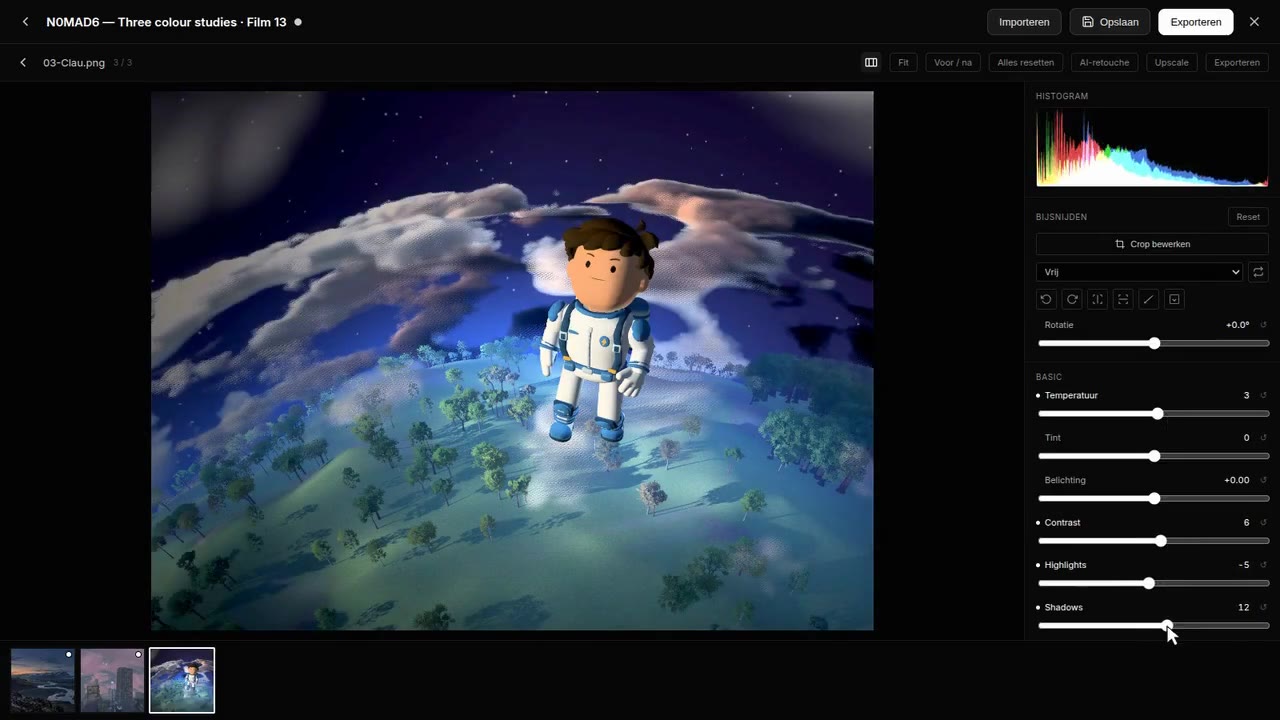Screen dimensions: 1280x720
Task: Click the Rotatie slider handle
Action: point(1154,343)
